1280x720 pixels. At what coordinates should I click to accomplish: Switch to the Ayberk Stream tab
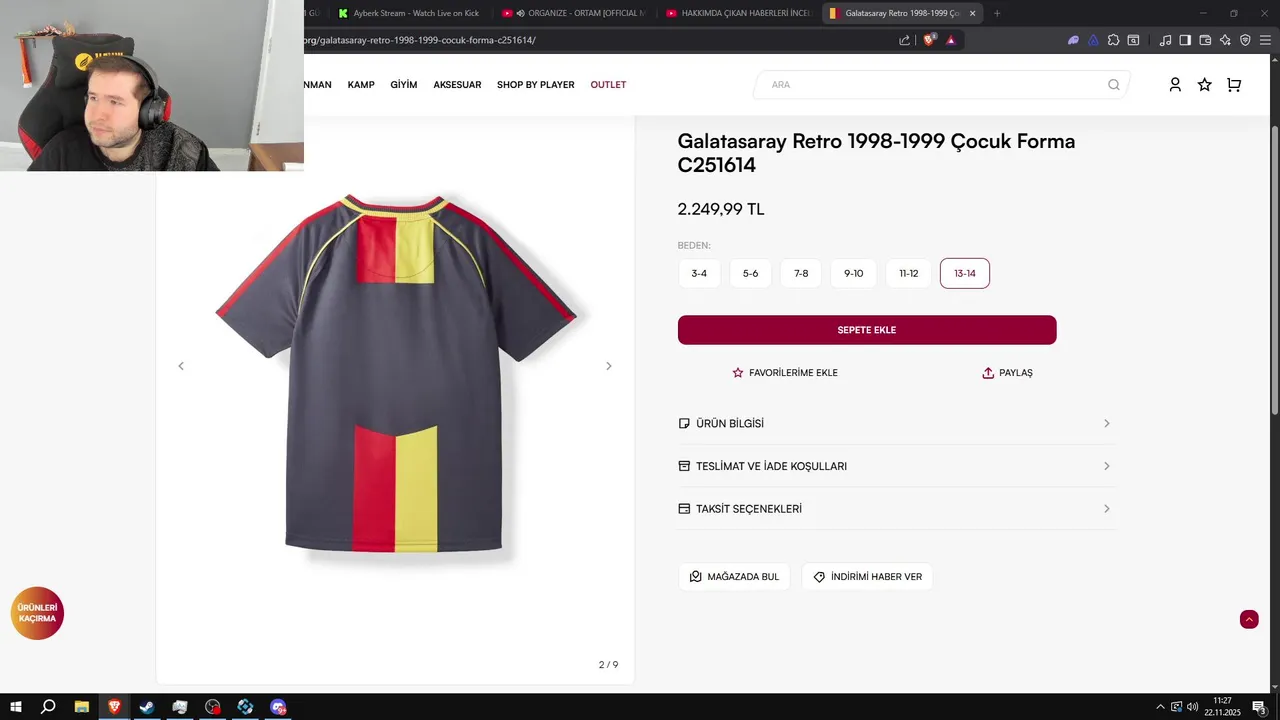tap(408, 13)
